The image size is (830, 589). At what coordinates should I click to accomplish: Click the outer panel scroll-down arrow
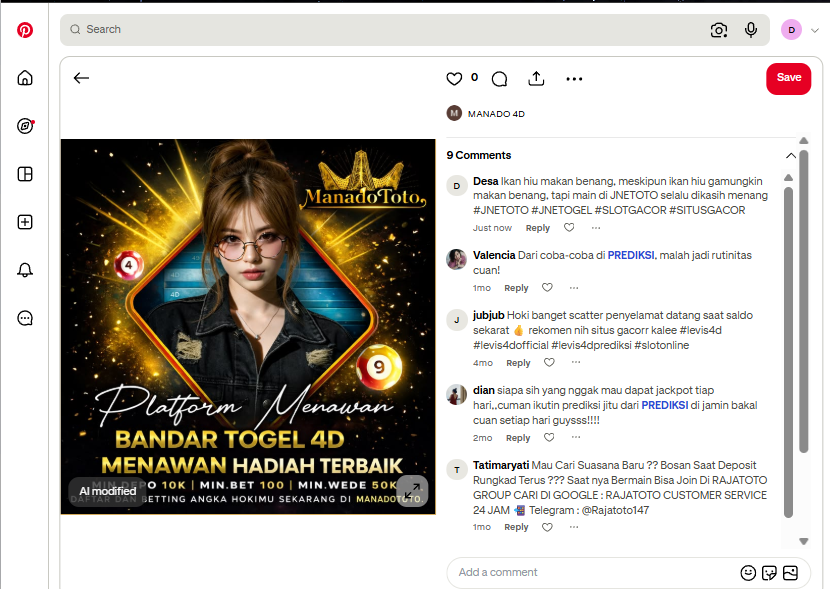coord(804,541)
